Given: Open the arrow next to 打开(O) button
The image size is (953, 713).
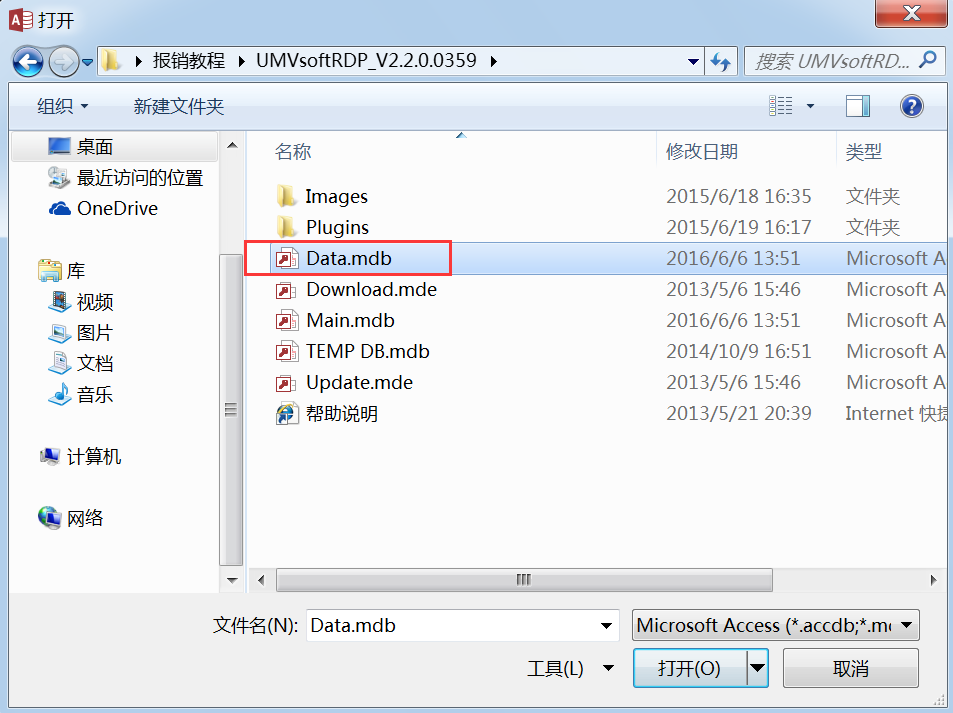Looking at the screenshot, I should 757,668.
